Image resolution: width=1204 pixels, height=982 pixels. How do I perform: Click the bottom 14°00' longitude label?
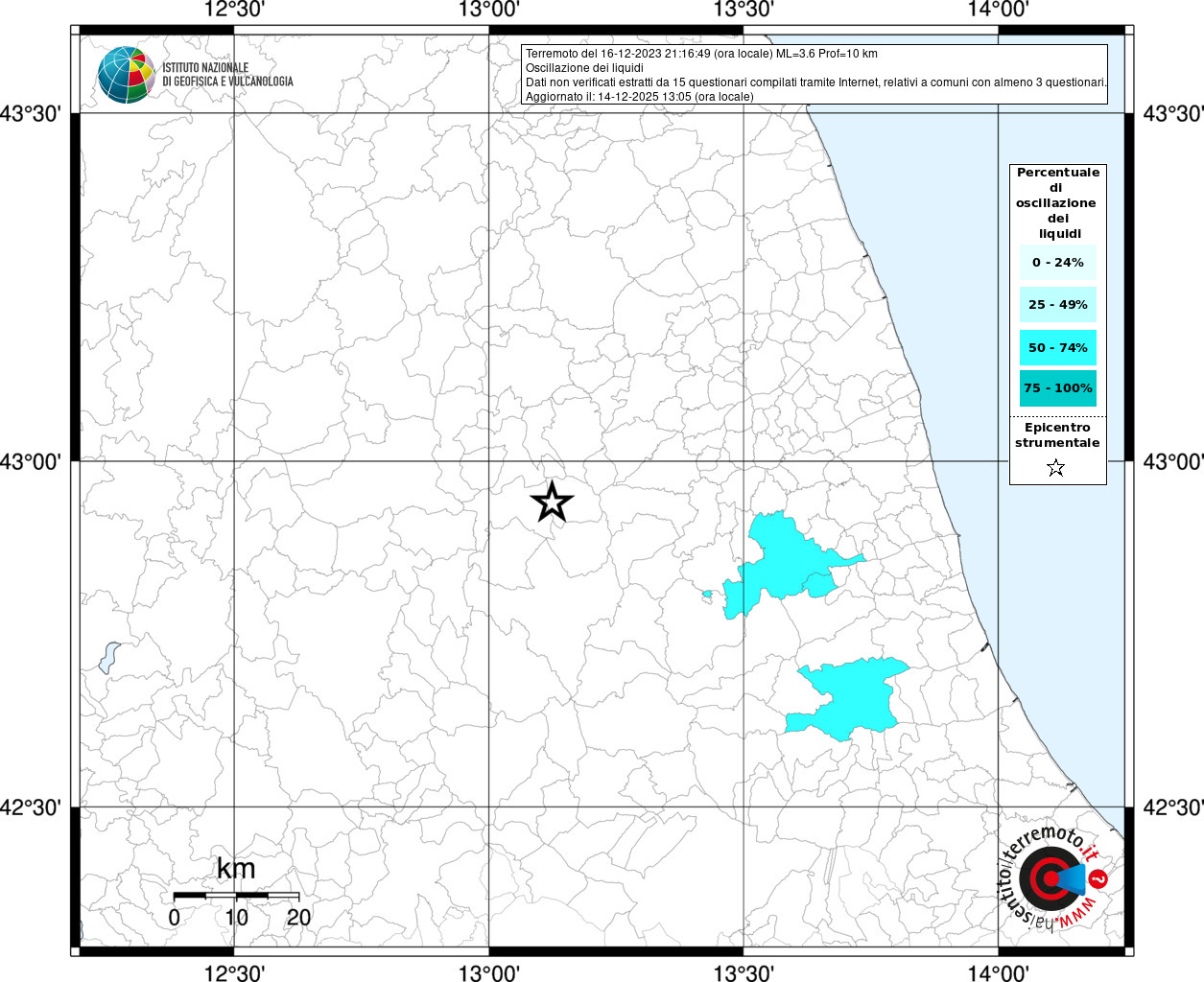click(x=998, y=972)
